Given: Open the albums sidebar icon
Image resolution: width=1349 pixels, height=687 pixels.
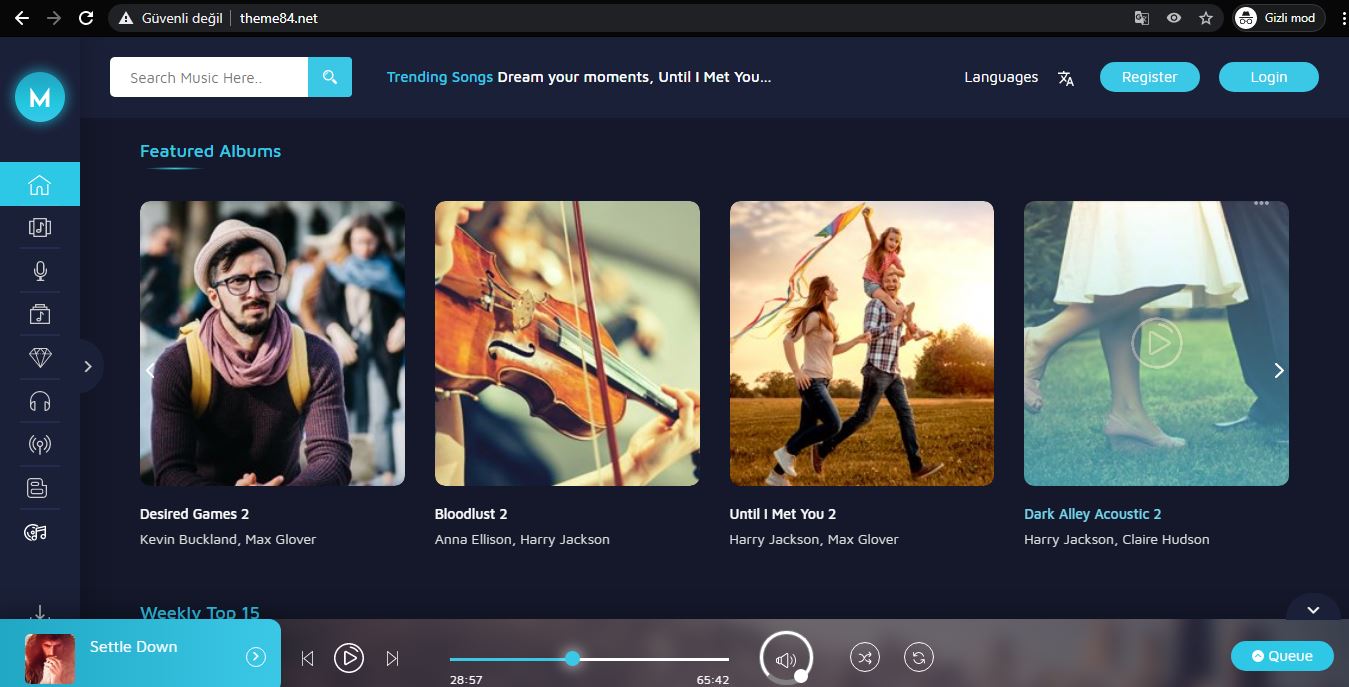Looking at the screenshot, I should click(x=40, y=228).
